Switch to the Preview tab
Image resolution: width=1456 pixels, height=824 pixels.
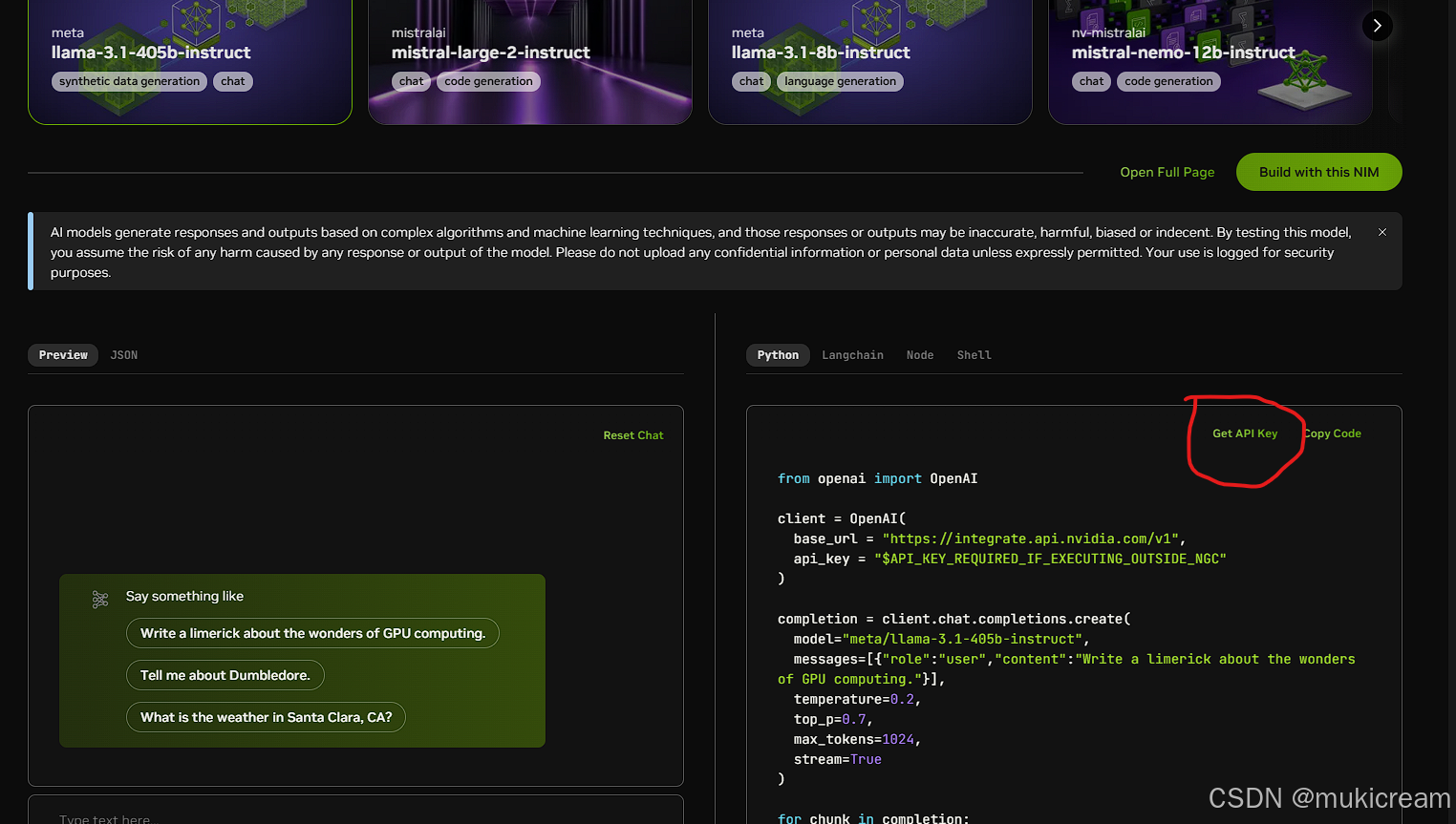click(63, 355)
